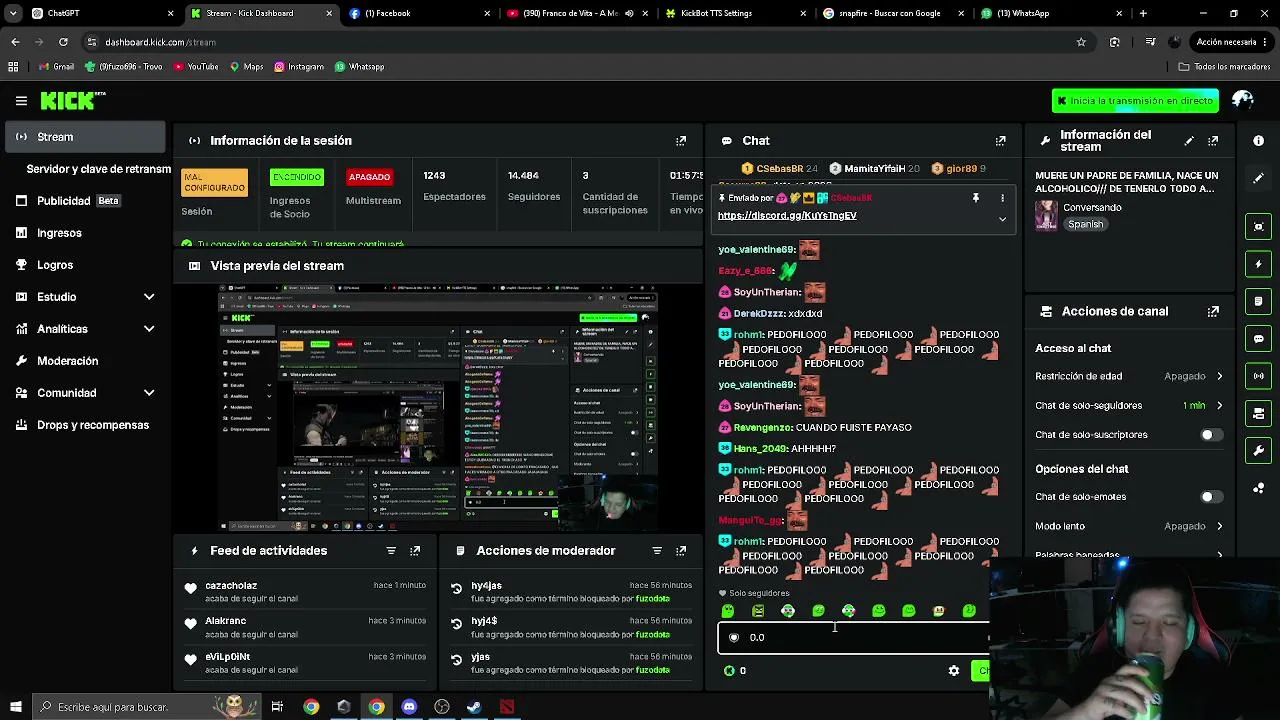Image resolution: width=1280 pixels, height=720 pixels.
Task: Click the stream preview thumbnail
Action: point(439,408)
